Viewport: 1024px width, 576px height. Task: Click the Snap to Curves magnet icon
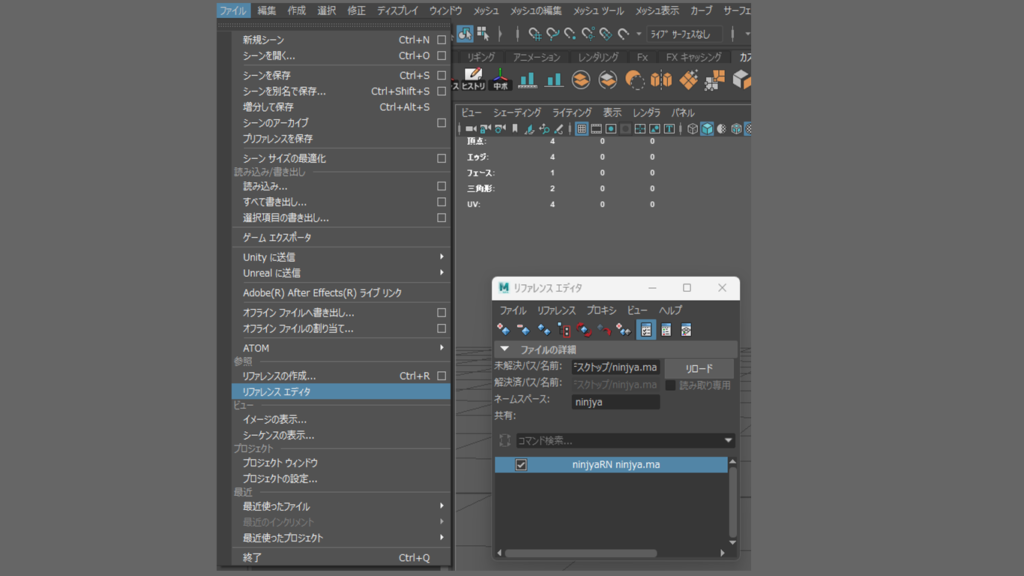click(552, 33)
